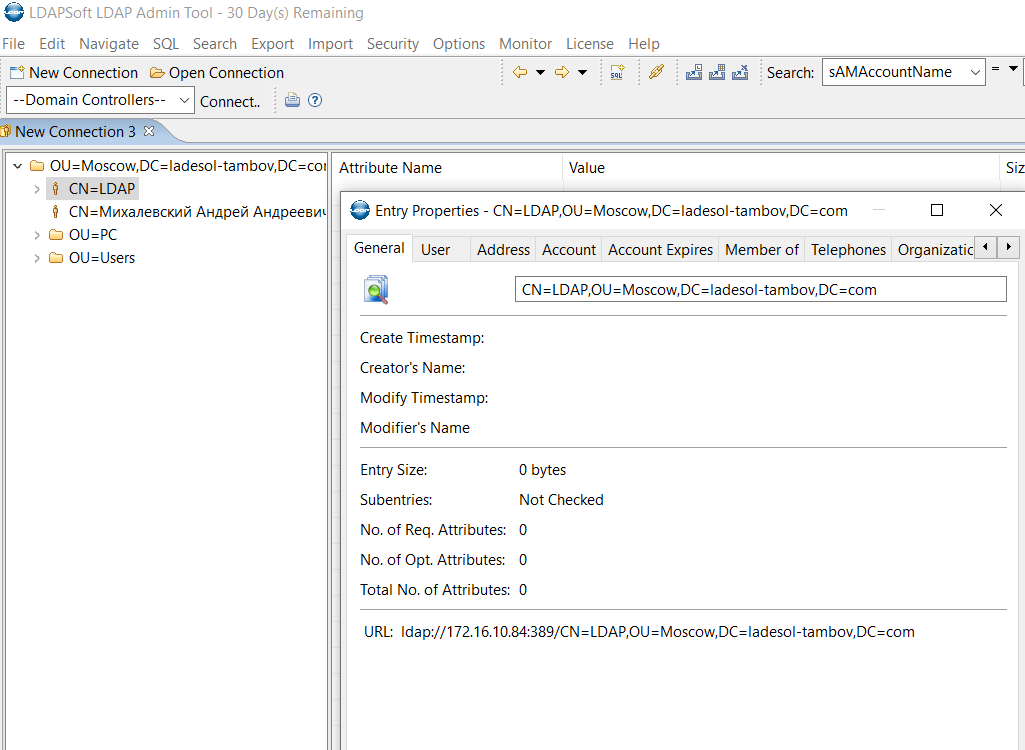Open the back navigation history dropdown arrow
The image size is (1025, 750).
[541, 72]
